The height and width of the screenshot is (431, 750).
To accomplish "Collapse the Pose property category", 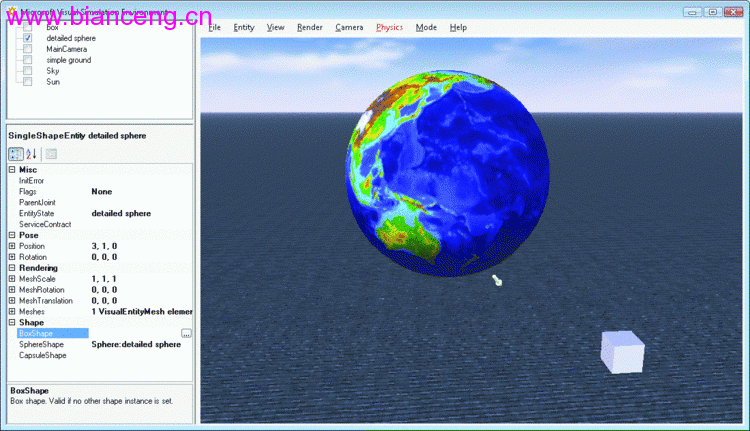I will (x=12, y=235).
